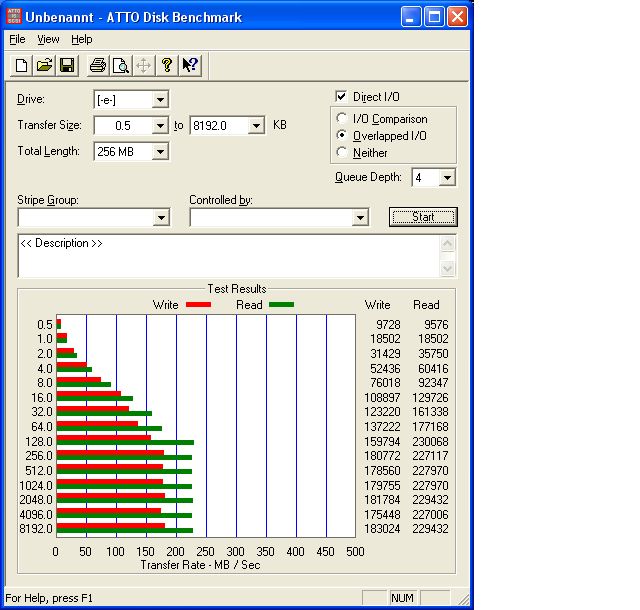Click the green Read legend swatch
Screen dimensions: 640x610
point(282,305)
